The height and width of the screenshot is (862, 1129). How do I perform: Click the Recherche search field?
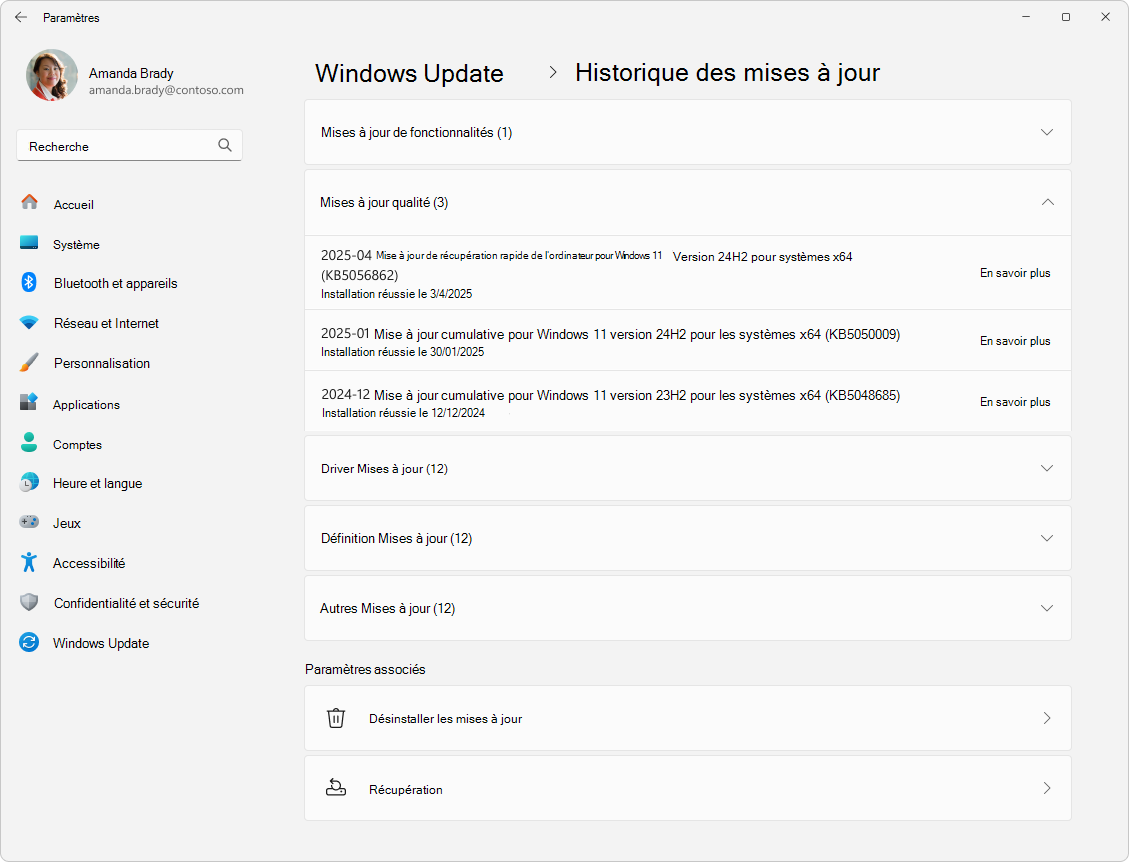(x=129, y=145)
